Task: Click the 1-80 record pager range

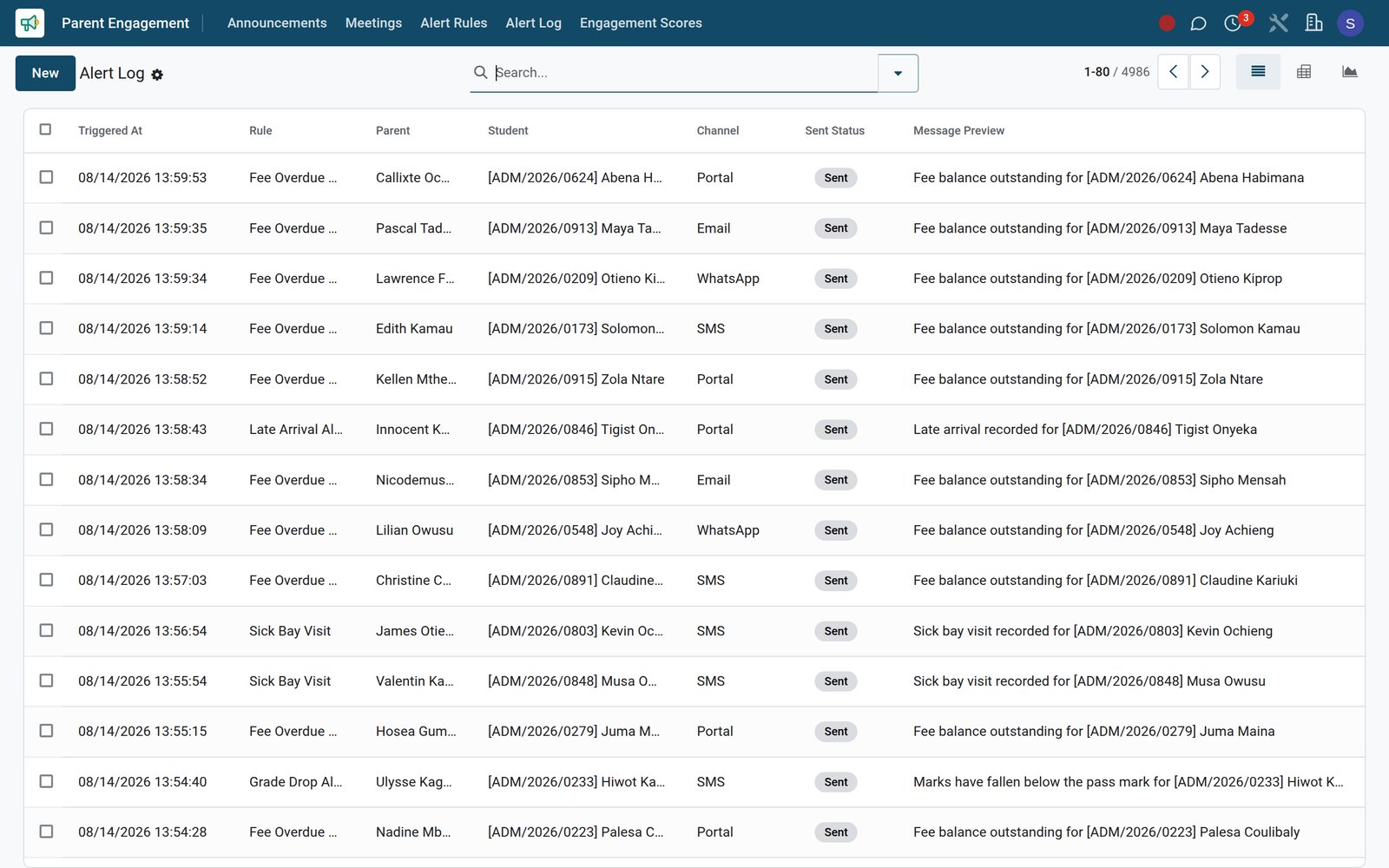Action: [x=1096, y=72]
